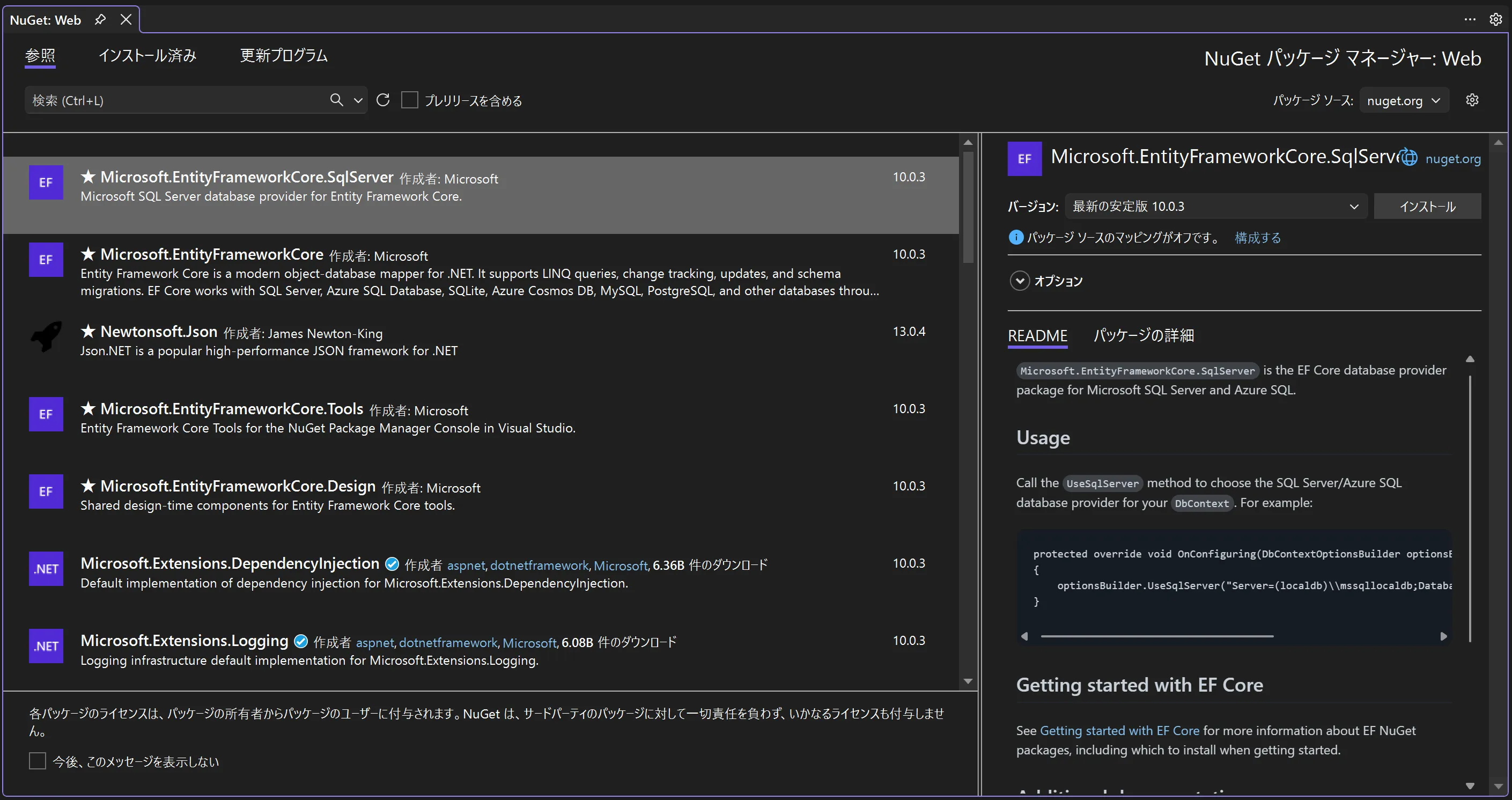The width and height of the screenshot is (1512, 800).
Task: Toggle プレリリースを含める checkbox
Action: pos(410,100)
